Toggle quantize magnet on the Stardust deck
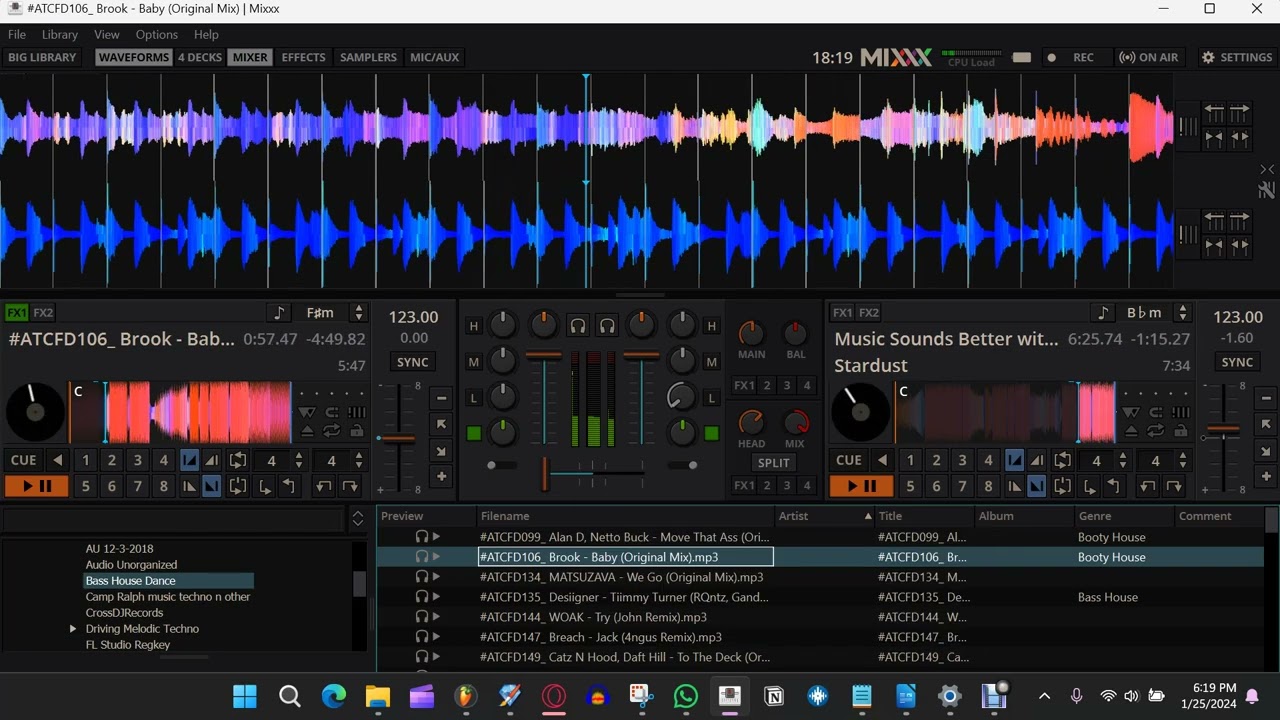Viewport: 1280px width, 720px height. coord(1156,412)
